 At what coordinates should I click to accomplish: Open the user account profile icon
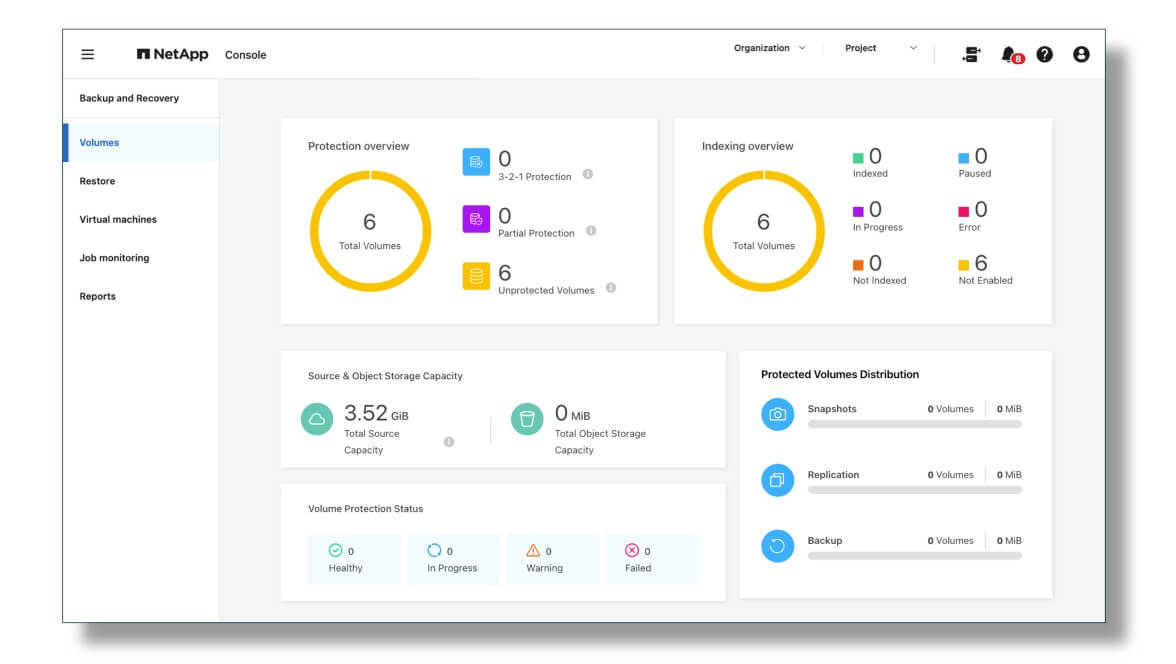(x=1081, y=55)
